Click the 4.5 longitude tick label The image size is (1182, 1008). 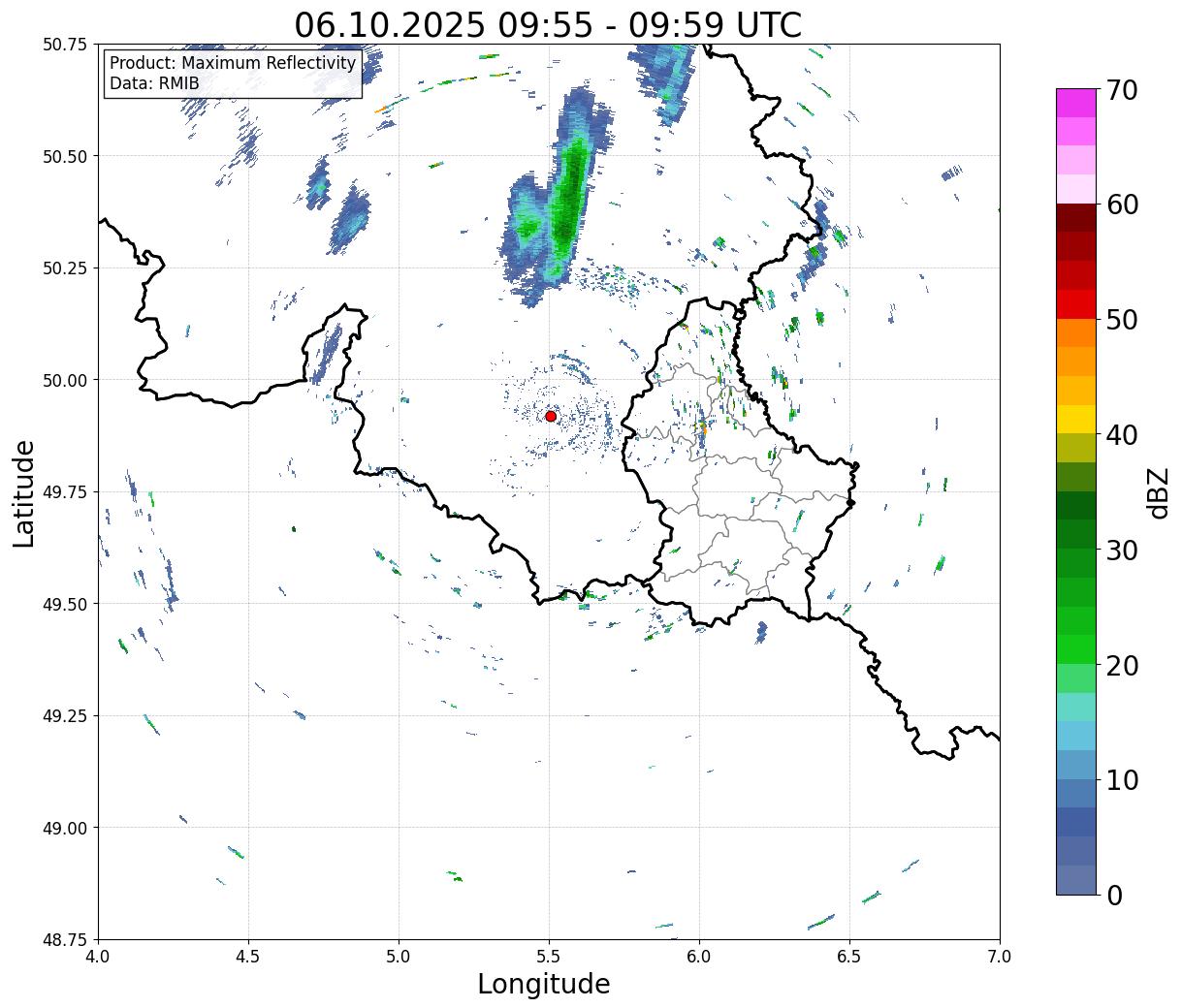click(x=248, y=957)
